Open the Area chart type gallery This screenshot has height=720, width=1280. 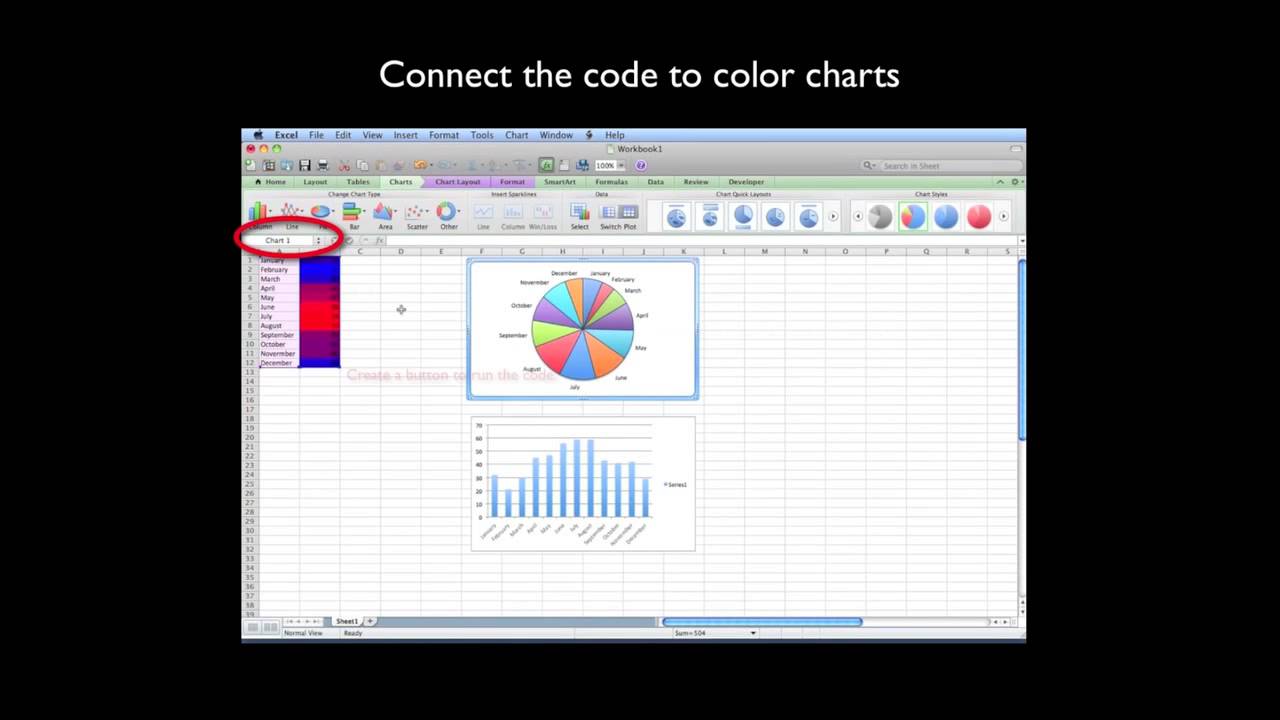coord(385,214)
